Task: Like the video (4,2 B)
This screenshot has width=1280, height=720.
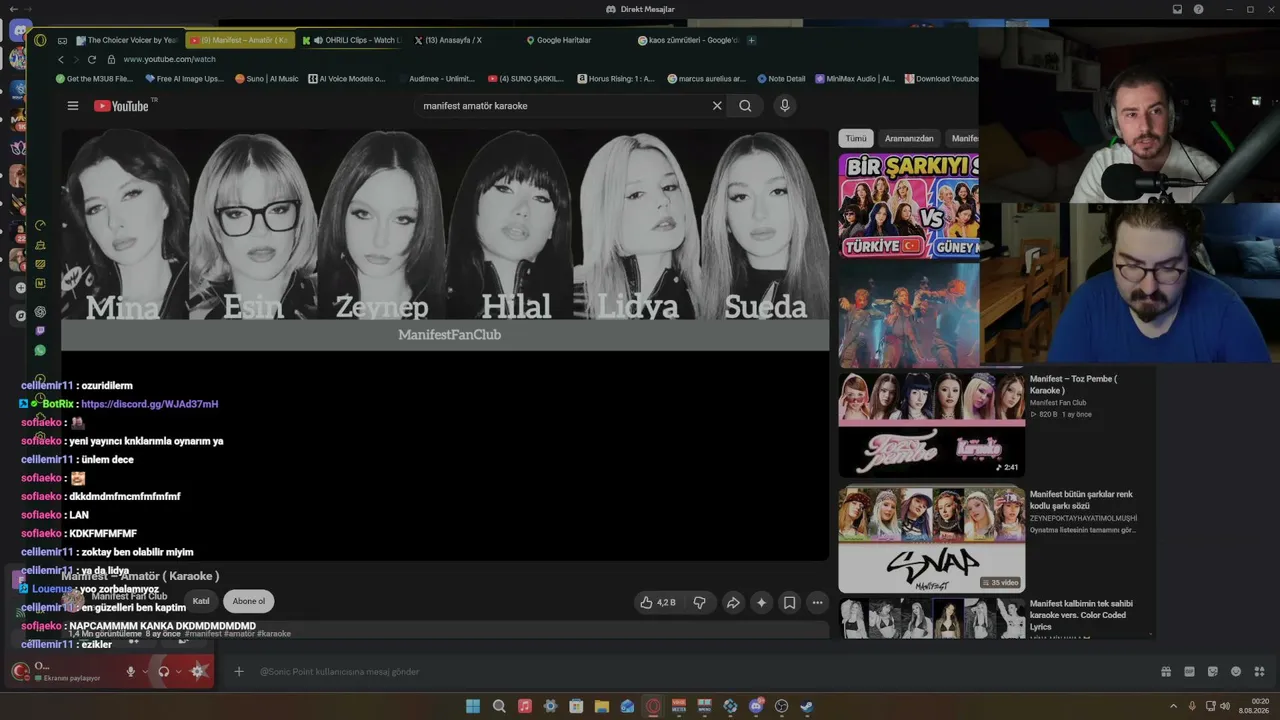Action: point(658,602)
